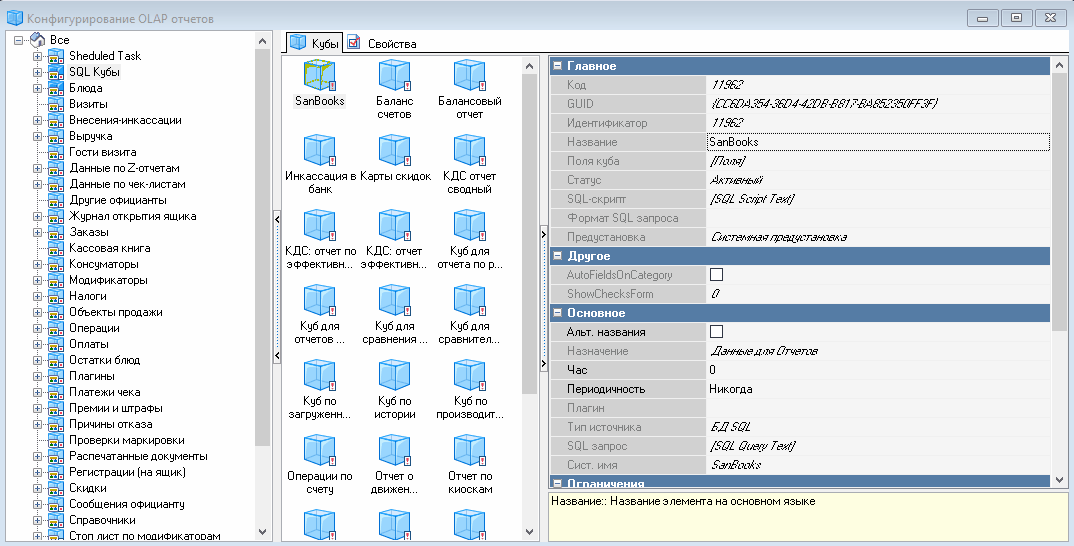Enable the AutoFieldsOnCategory checkbox
The width and height of the screenshot is (1074, 546).
(716, 275)
